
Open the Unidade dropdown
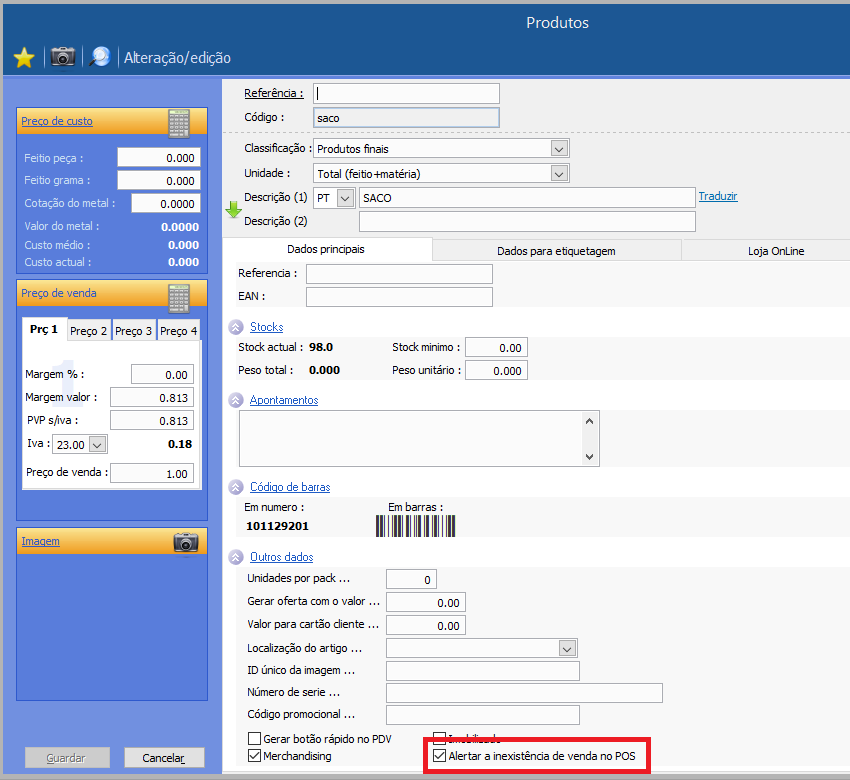tap(558, 174)
